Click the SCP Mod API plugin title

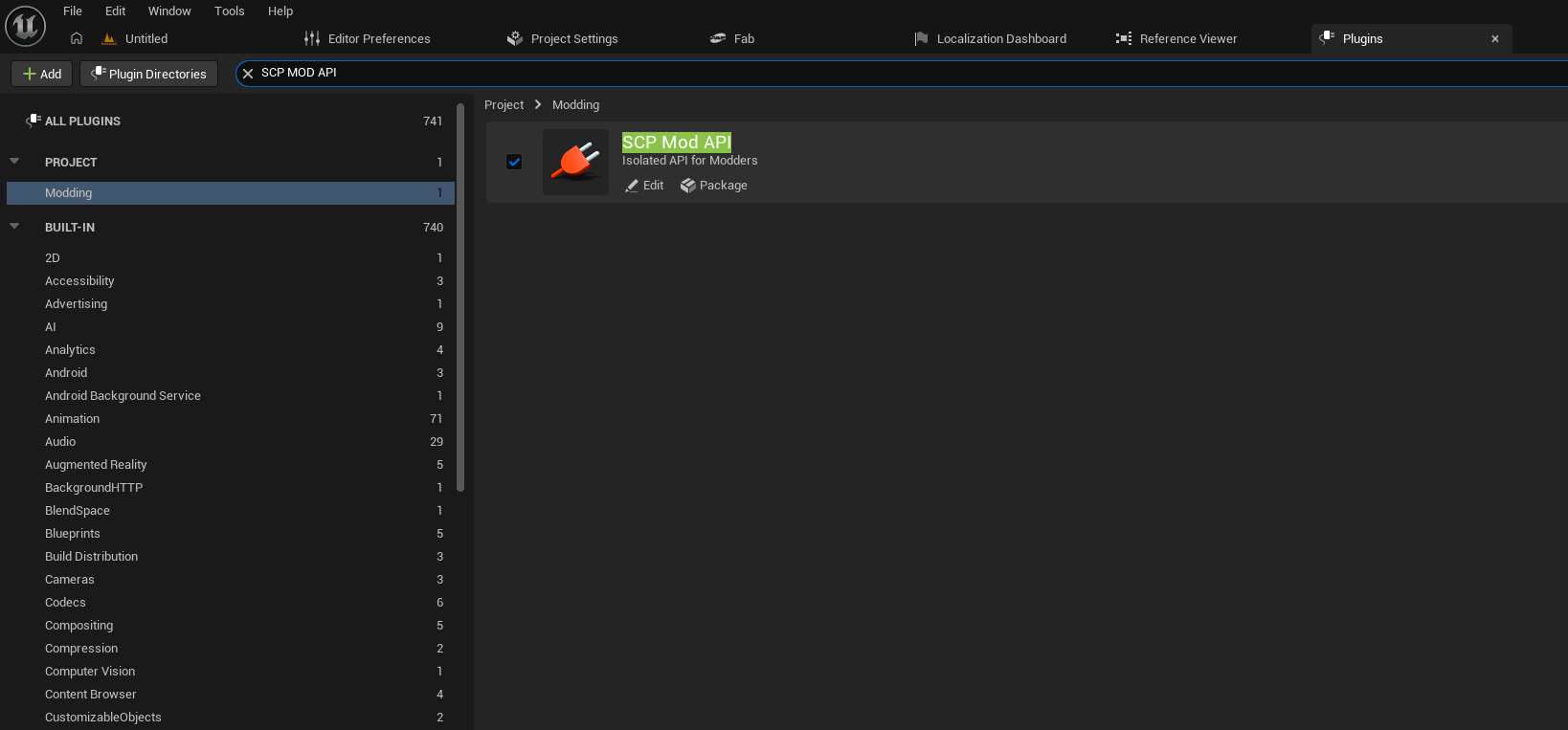coord(677,143)
